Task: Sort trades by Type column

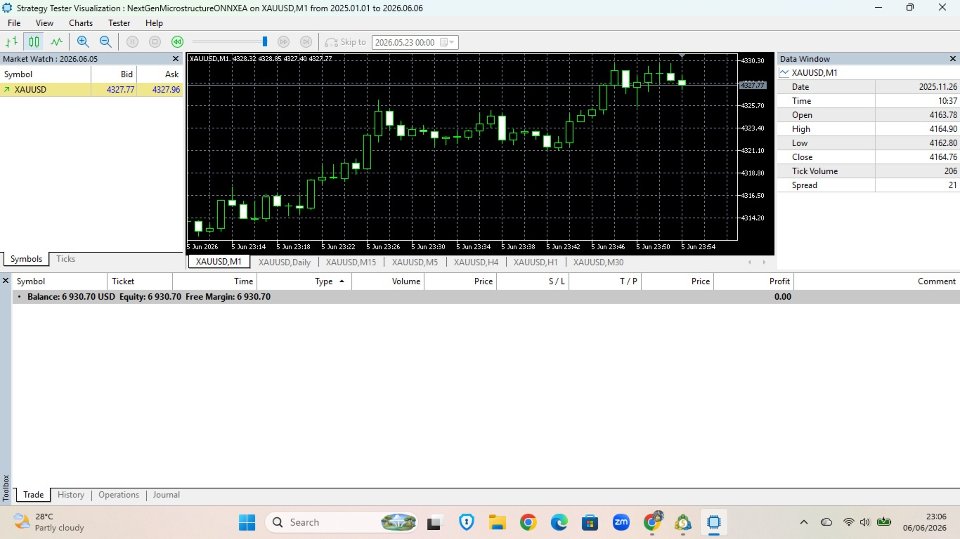Action: (304, 281)
